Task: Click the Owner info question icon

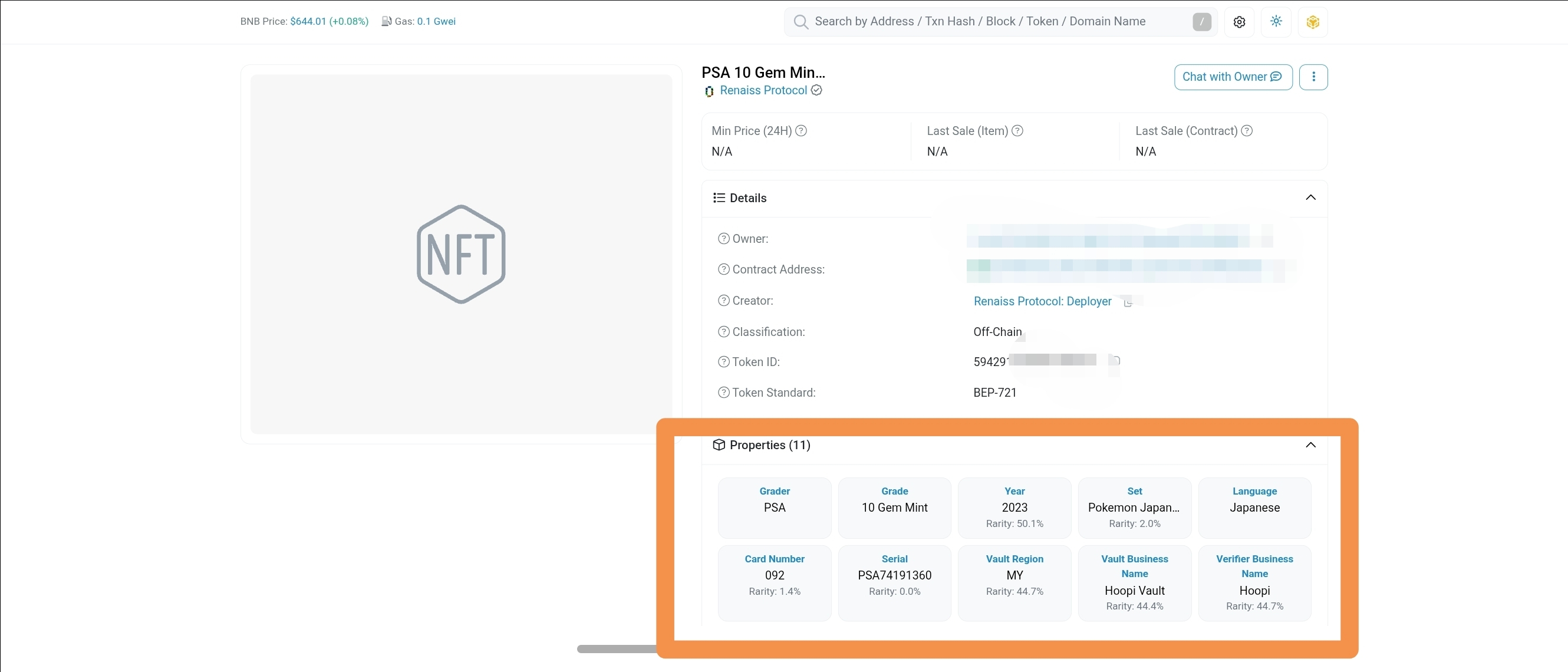Action: (x=724, y=239)
